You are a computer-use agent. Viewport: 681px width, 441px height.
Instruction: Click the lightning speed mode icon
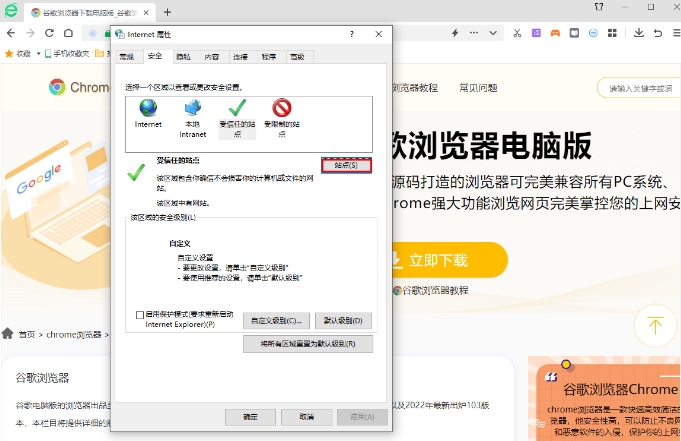[x=455, y=33]
